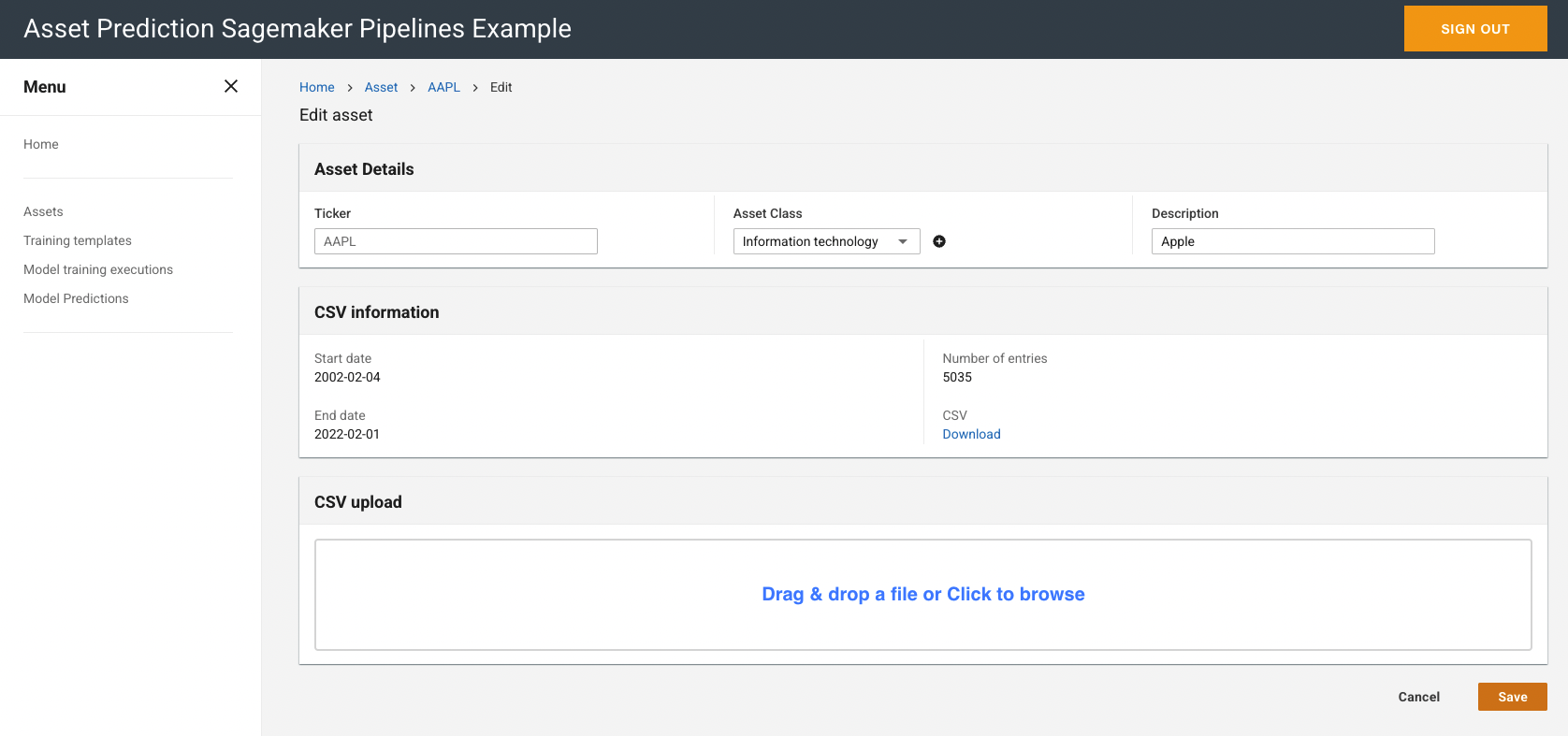Click the Ticker input field

point(456,241)
